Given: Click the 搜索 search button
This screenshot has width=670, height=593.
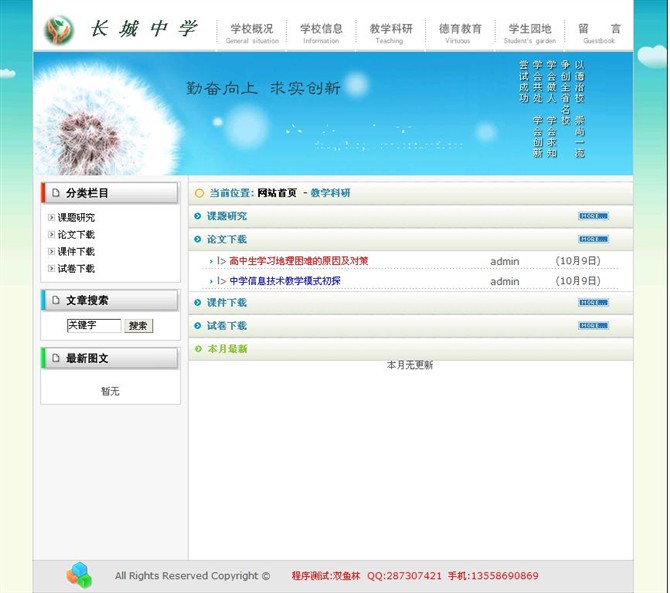Looking at the screenshot, I should tap(138, 326).
